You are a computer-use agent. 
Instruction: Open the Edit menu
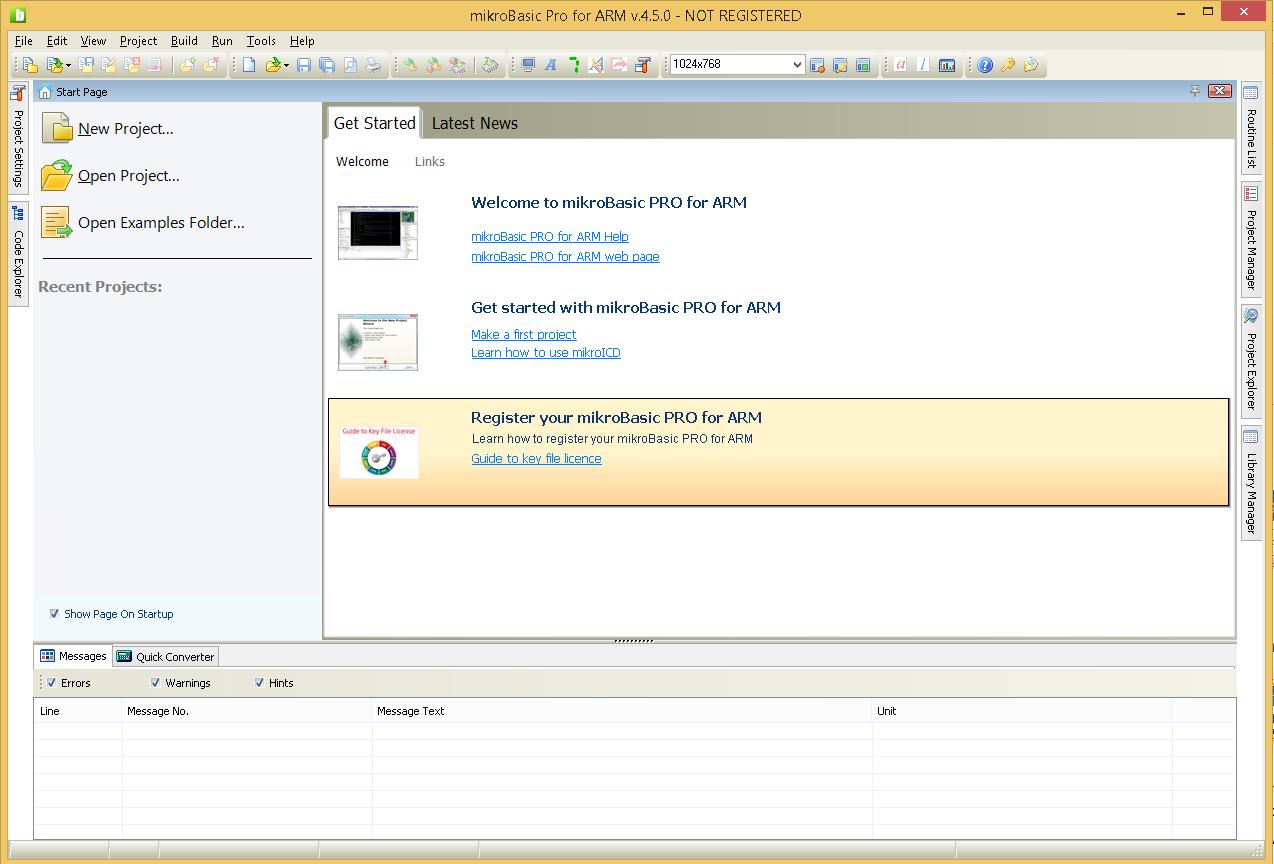click(57, 41)
